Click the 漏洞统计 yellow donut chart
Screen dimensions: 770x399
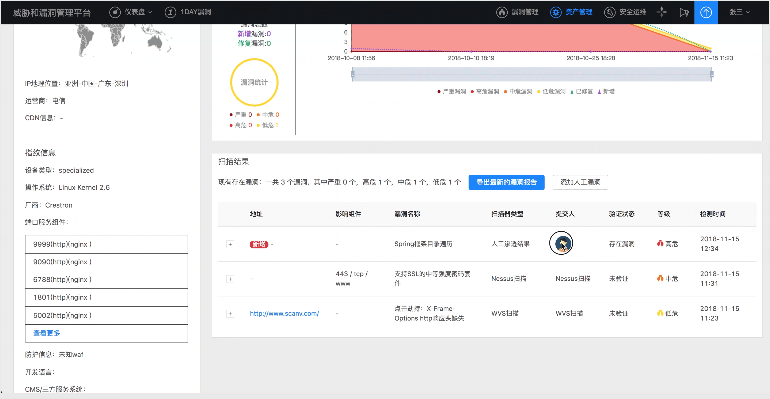click(254, 82)
